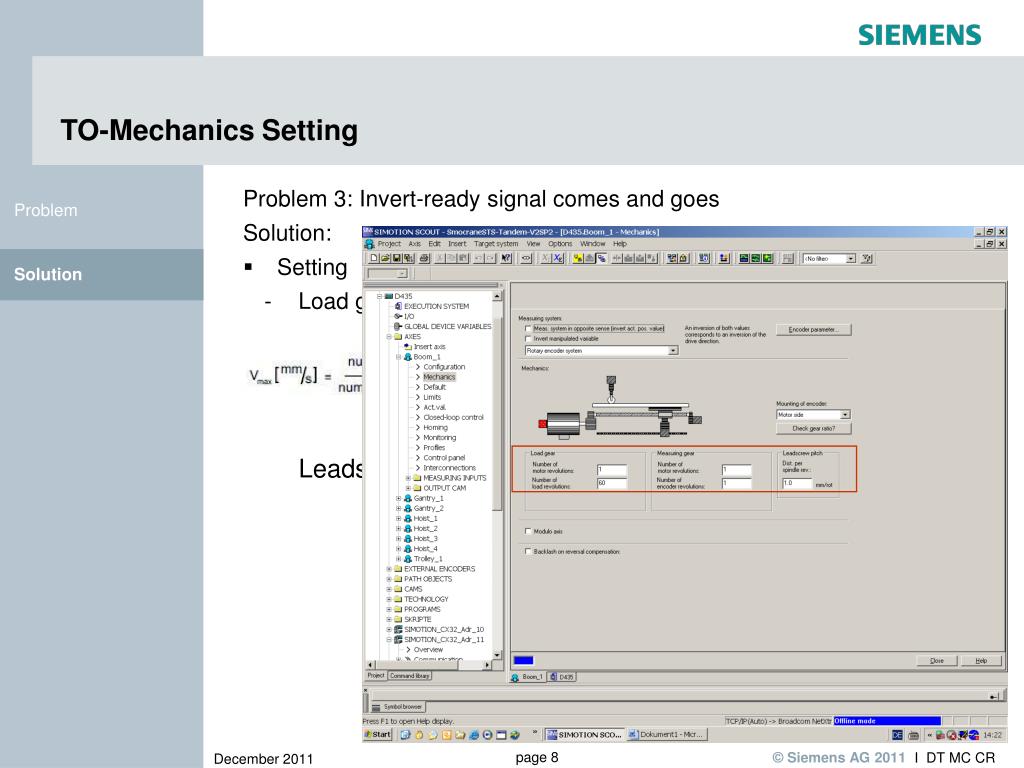Select the Gantry_1 axis in project tree

click(x=428, y=498)
